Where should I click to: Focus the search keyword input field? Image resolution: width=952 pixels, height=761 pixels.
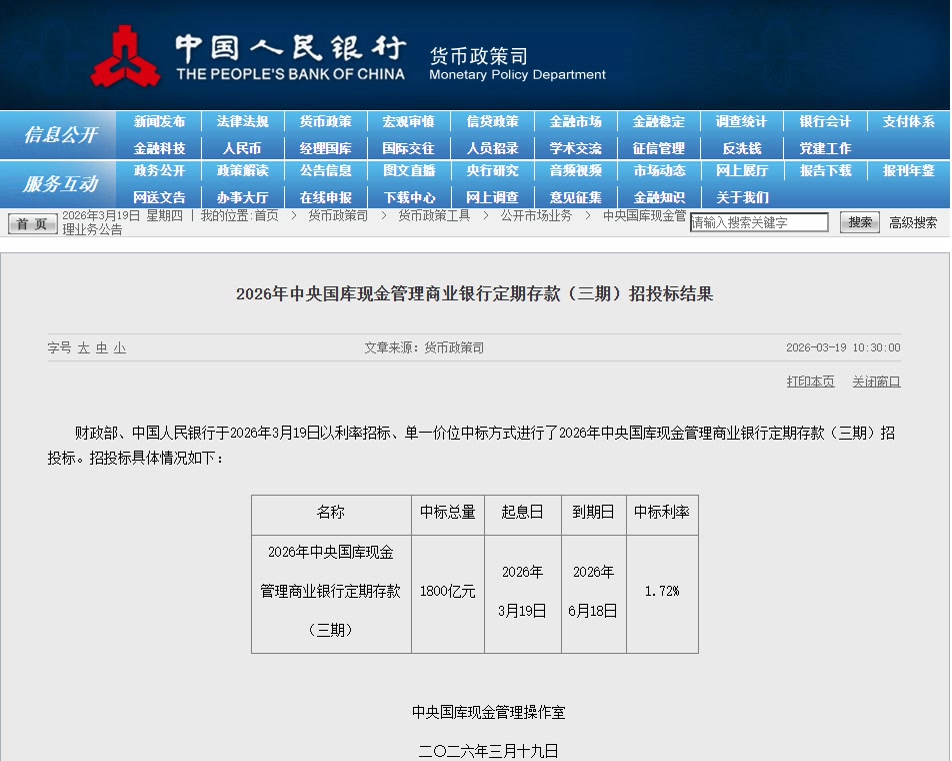[759, 223]
